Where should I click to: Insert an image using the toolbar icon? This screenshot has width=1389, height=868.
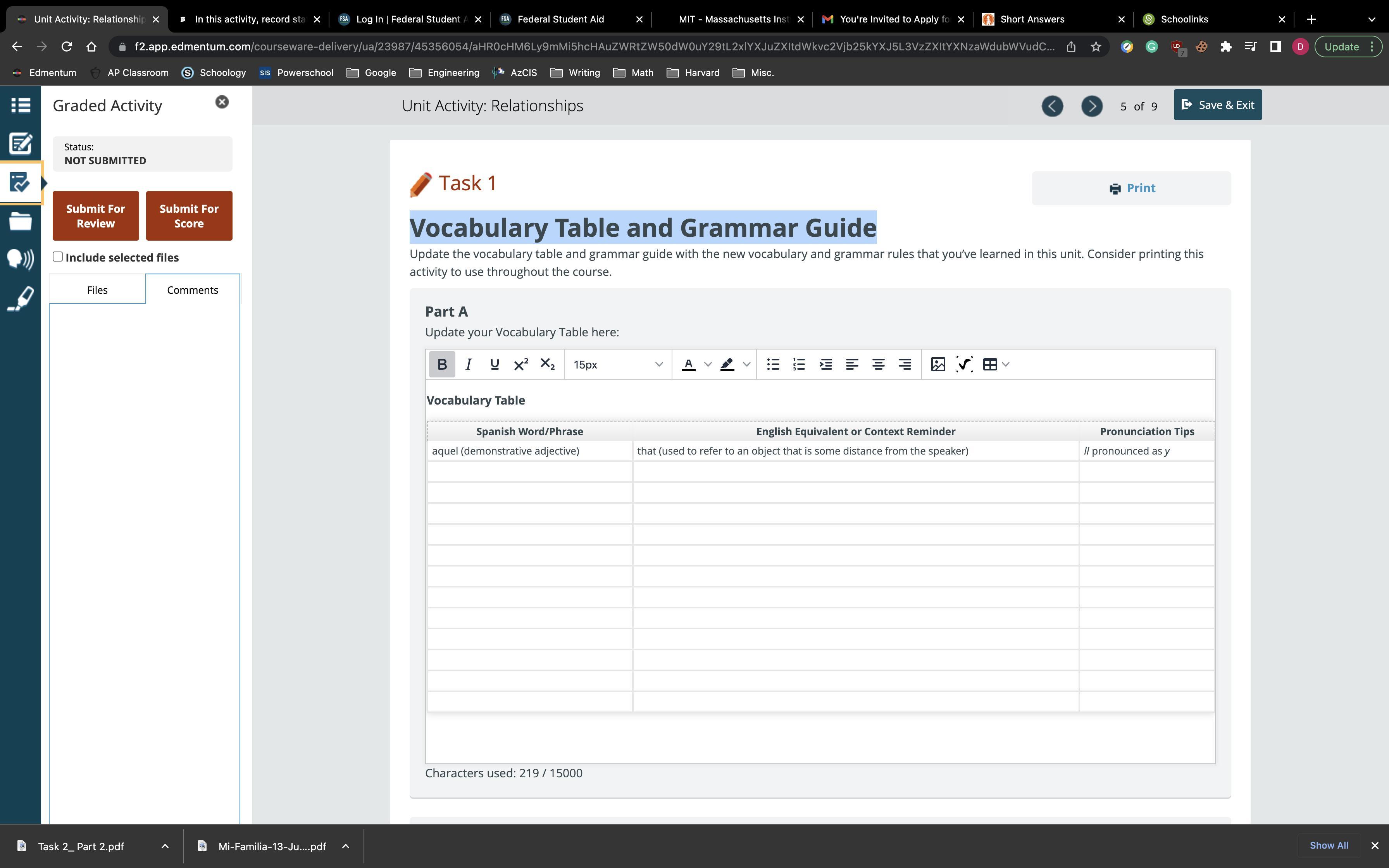[937, 365]
